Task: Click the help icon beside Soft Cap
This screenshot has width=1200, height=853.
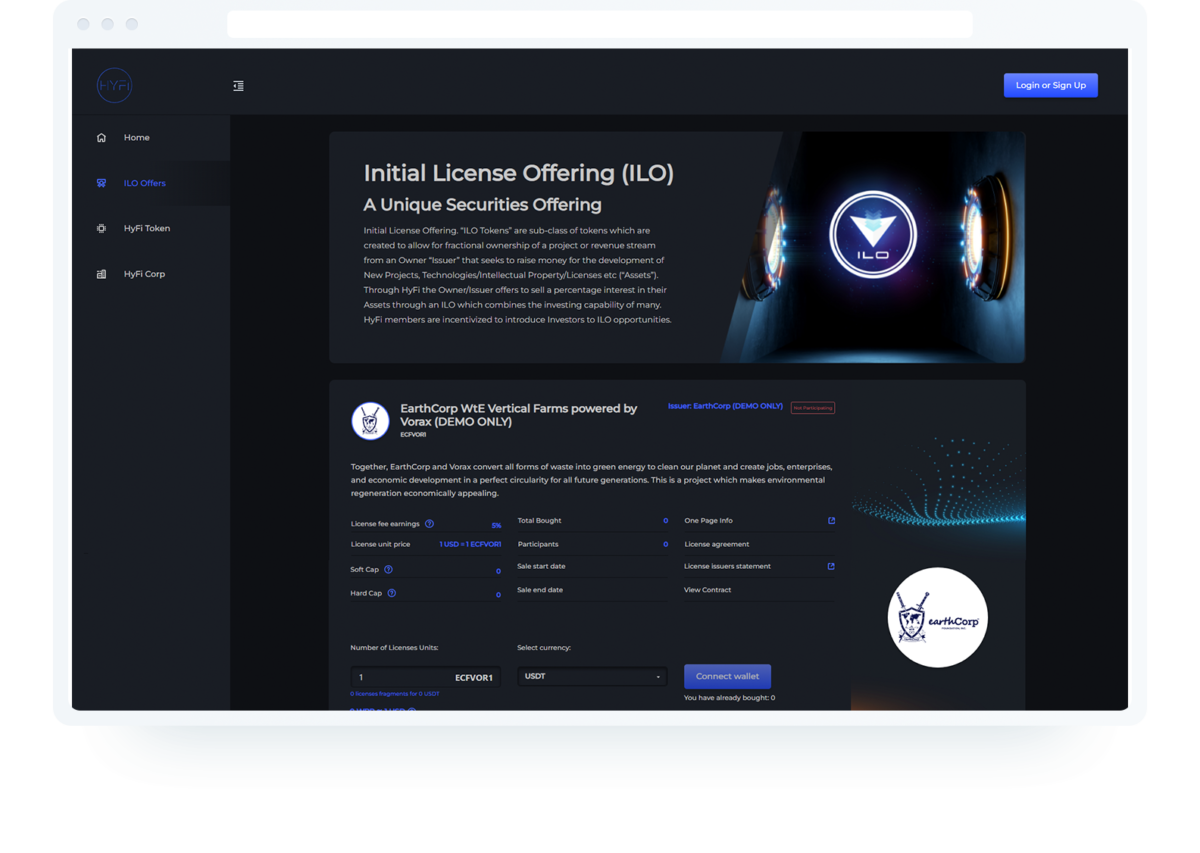Action: [x=388, y=570]
